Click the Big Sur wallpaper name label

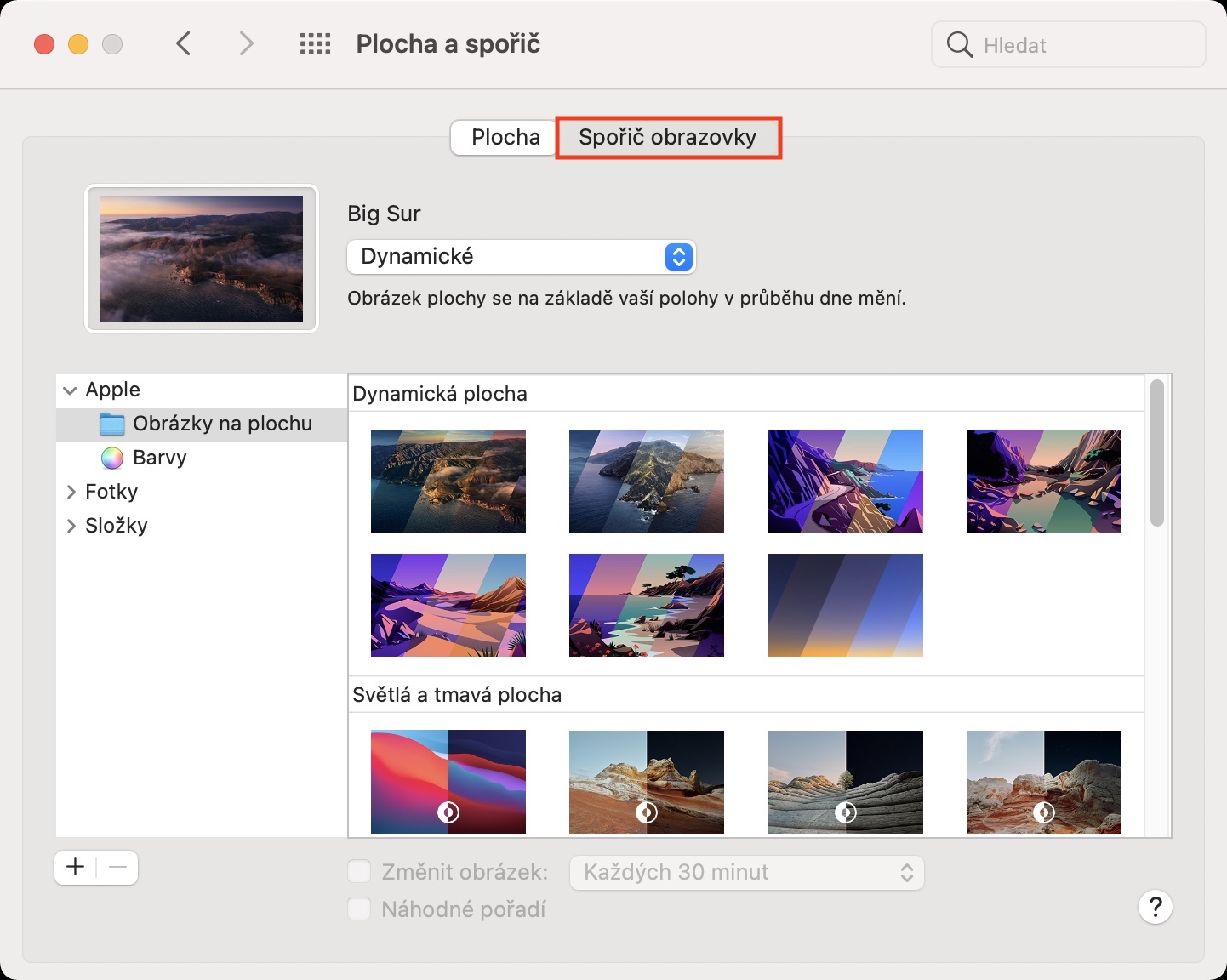click(384, 214)
